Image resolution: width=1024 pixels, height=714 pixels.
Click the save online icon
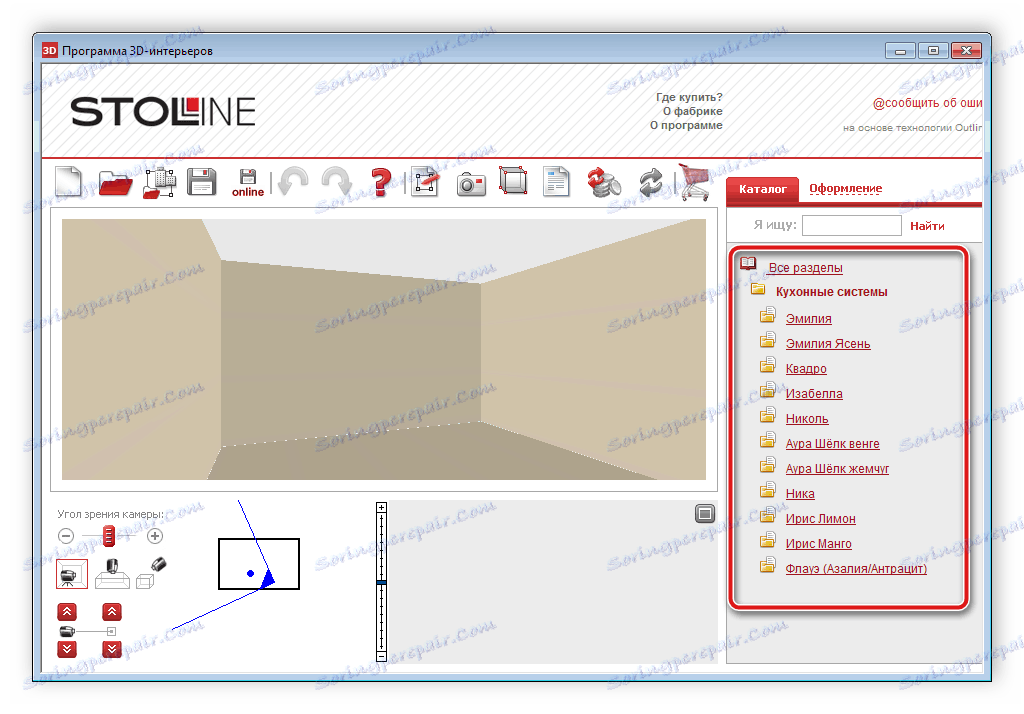[248, 183]
